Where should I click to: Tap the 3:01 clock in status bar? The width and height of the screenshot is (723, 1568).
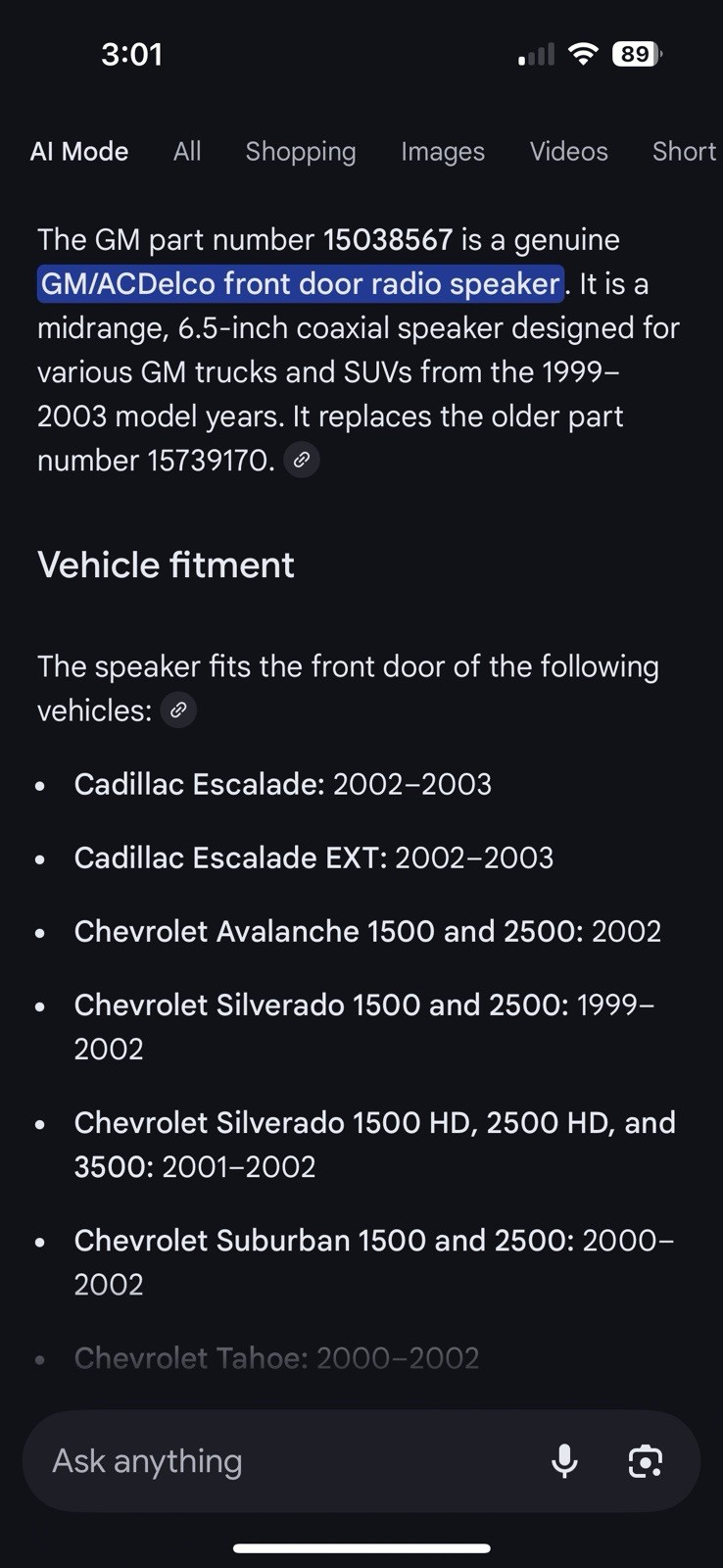[131, 54]
